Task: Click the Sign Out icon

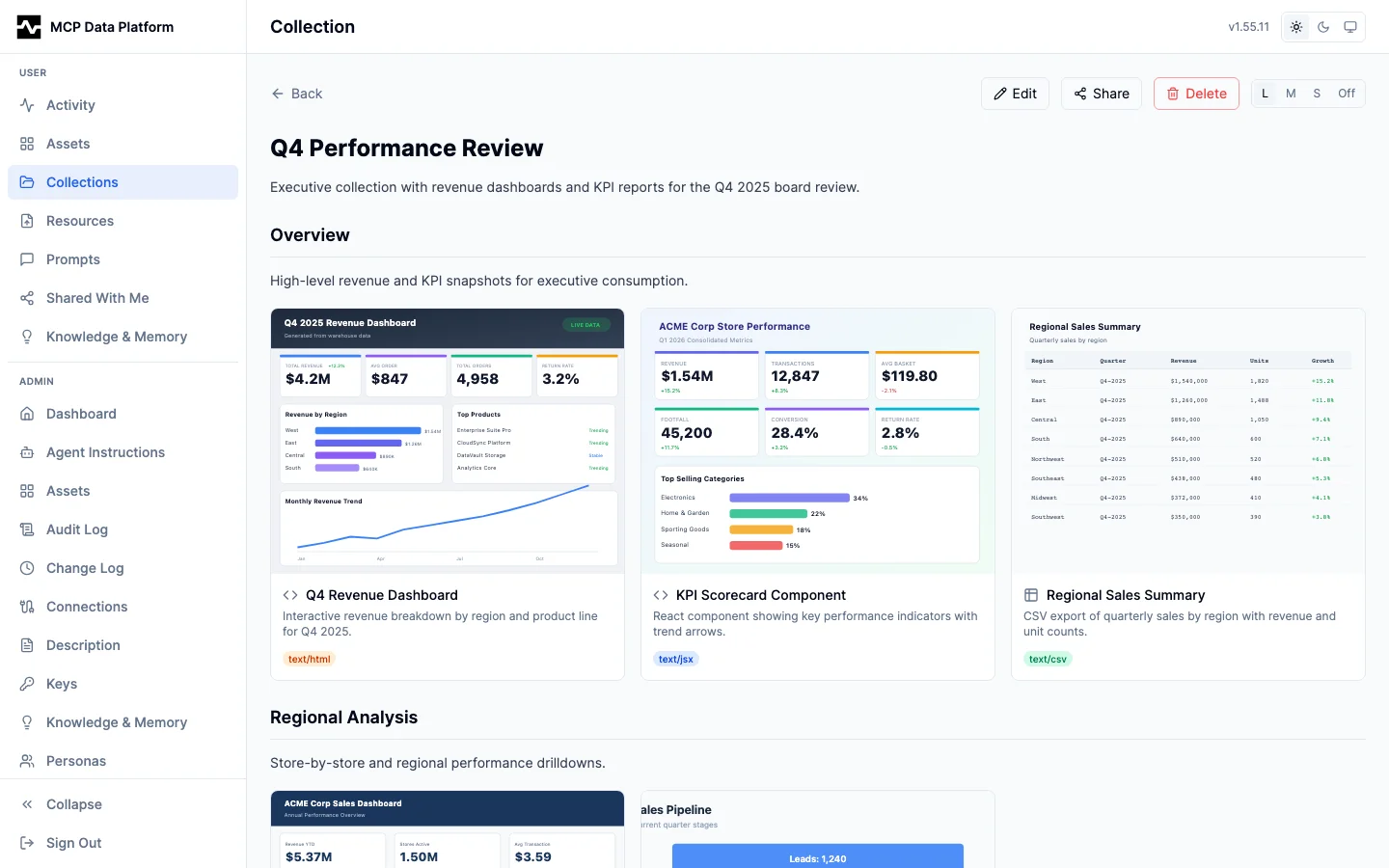Action: pos(27,843)
